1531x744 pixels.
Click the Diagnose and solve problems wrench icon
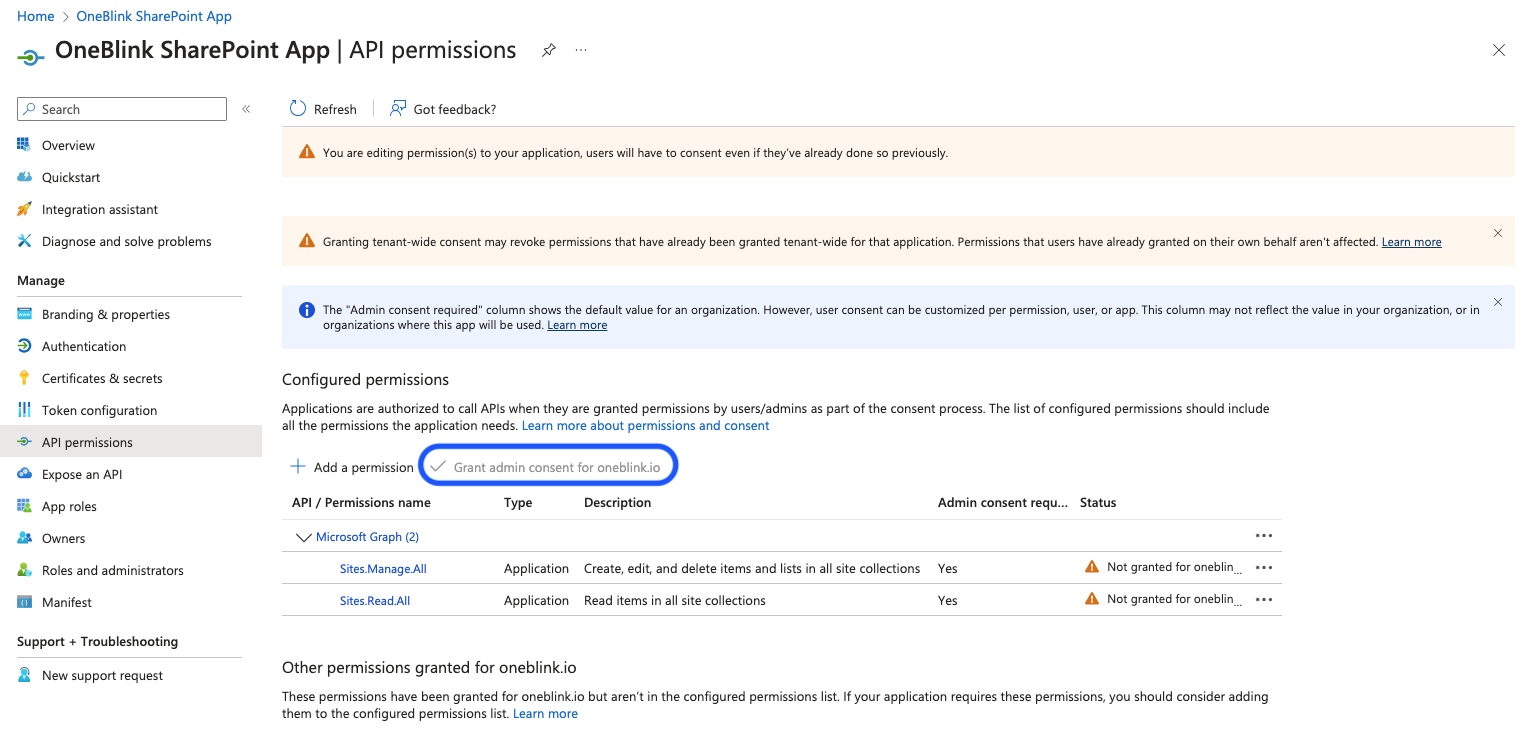coord(24,241)
